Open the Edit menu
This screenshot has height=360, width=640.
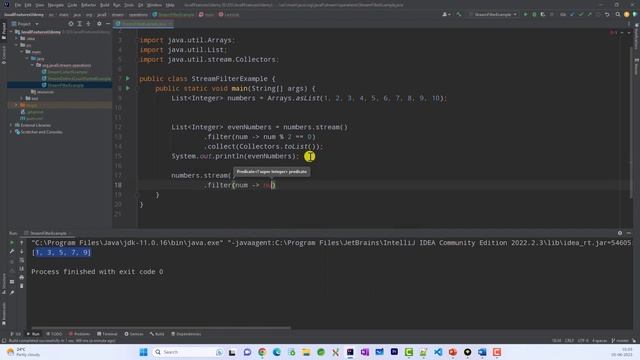point(28,5)
